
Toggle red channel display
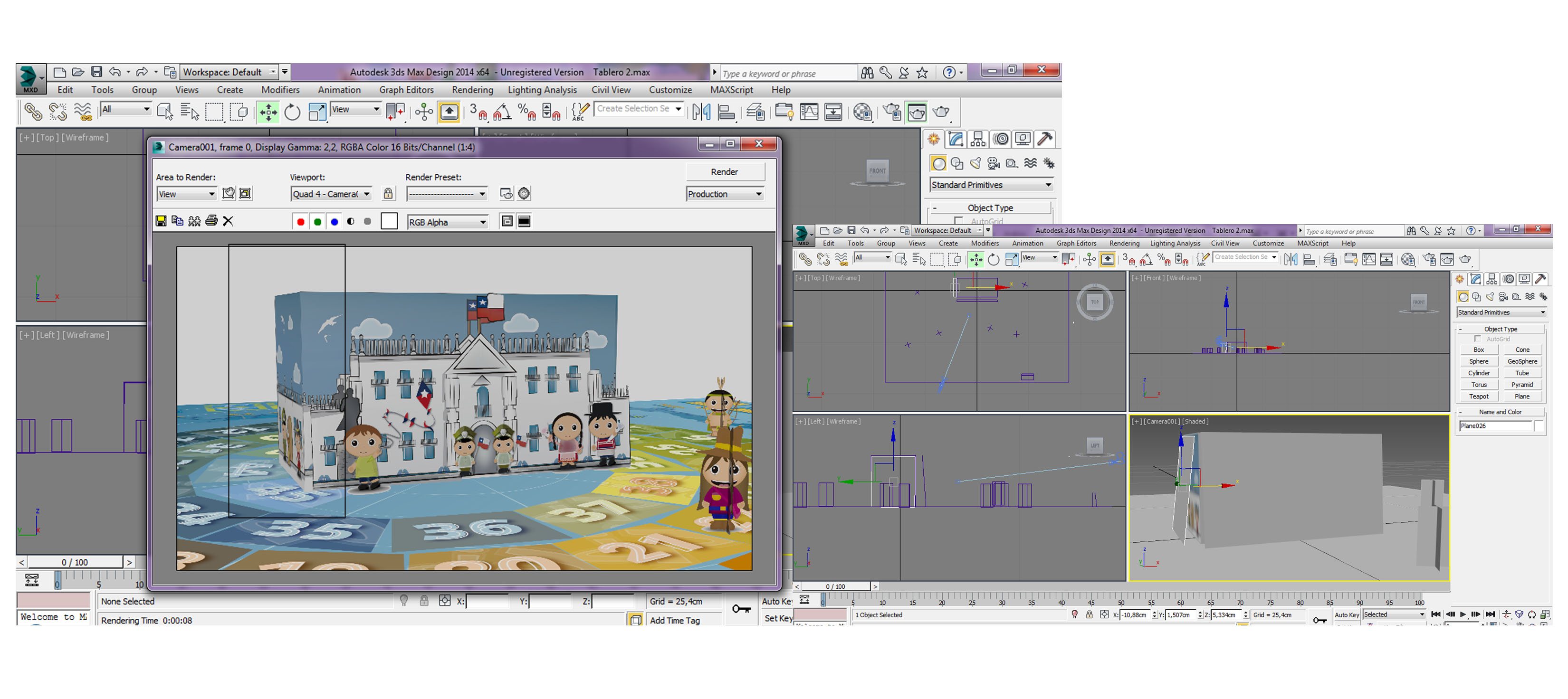click(301, 222)
